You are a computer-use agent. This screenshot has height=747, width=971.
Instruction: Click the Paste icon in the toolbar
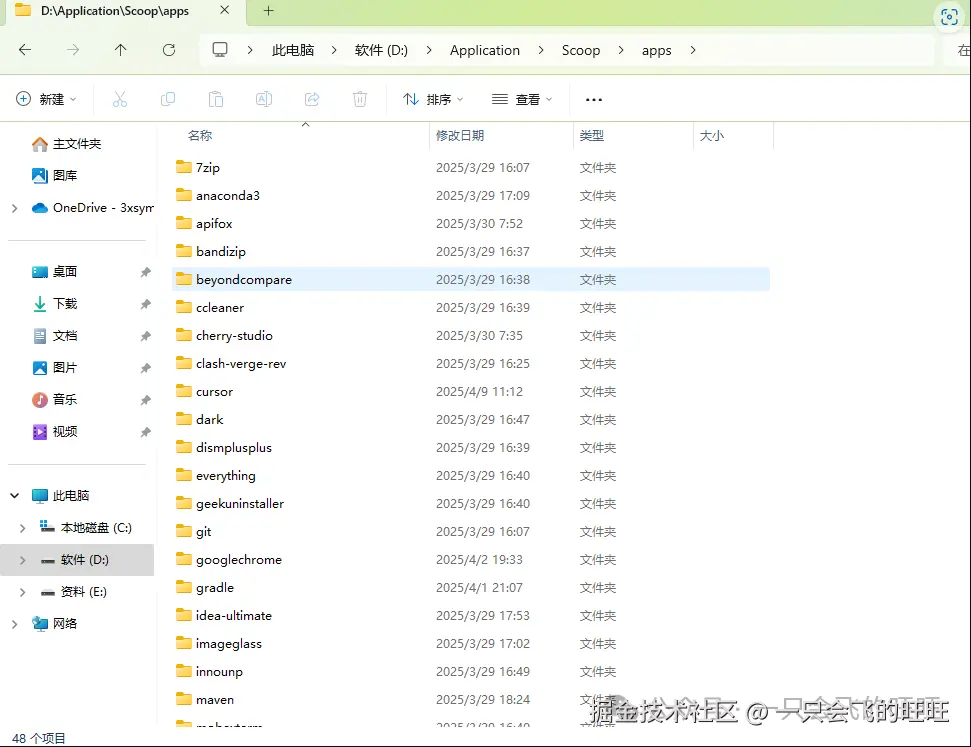(x=216, y=99)
